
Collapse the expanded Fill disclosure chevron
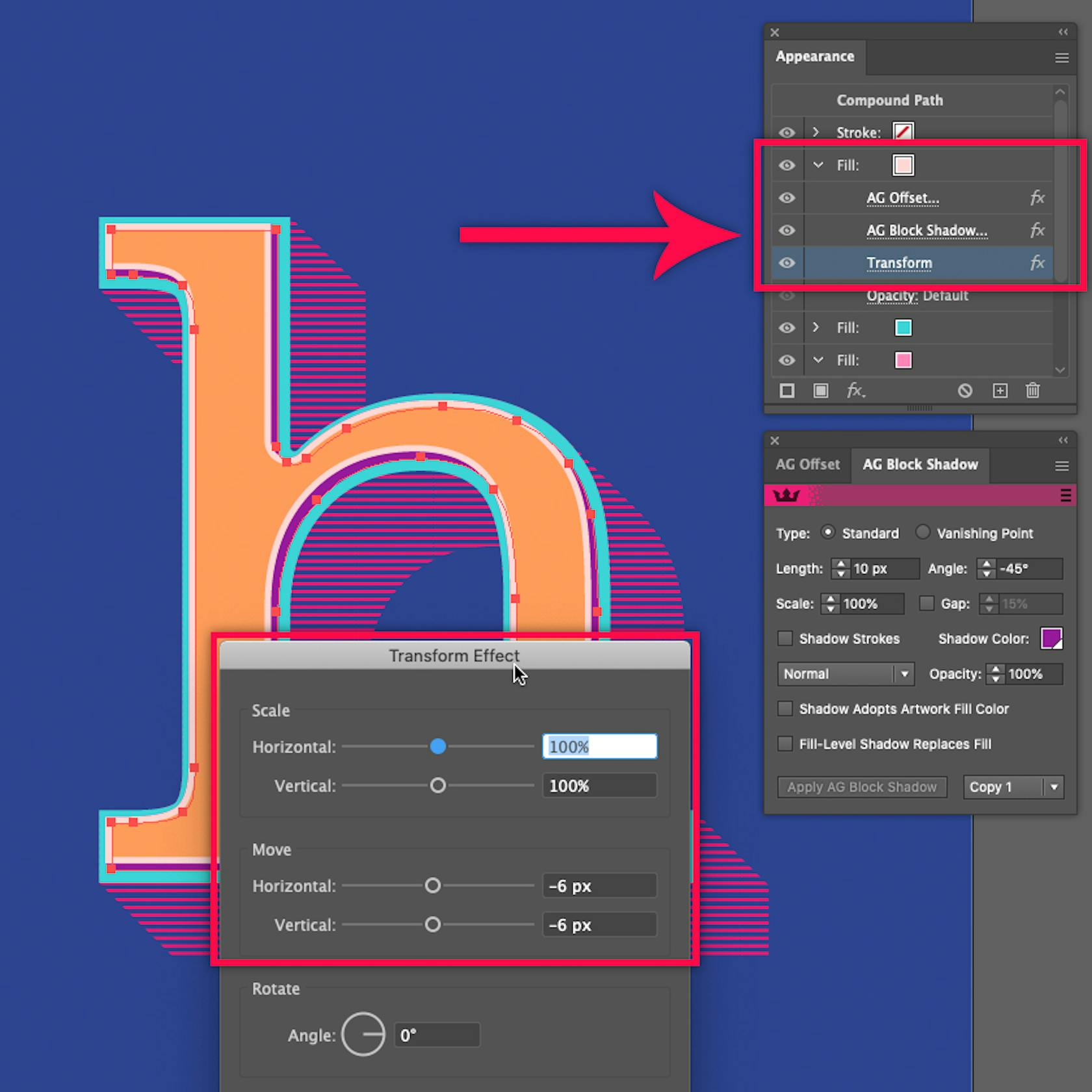coord(818,165)
